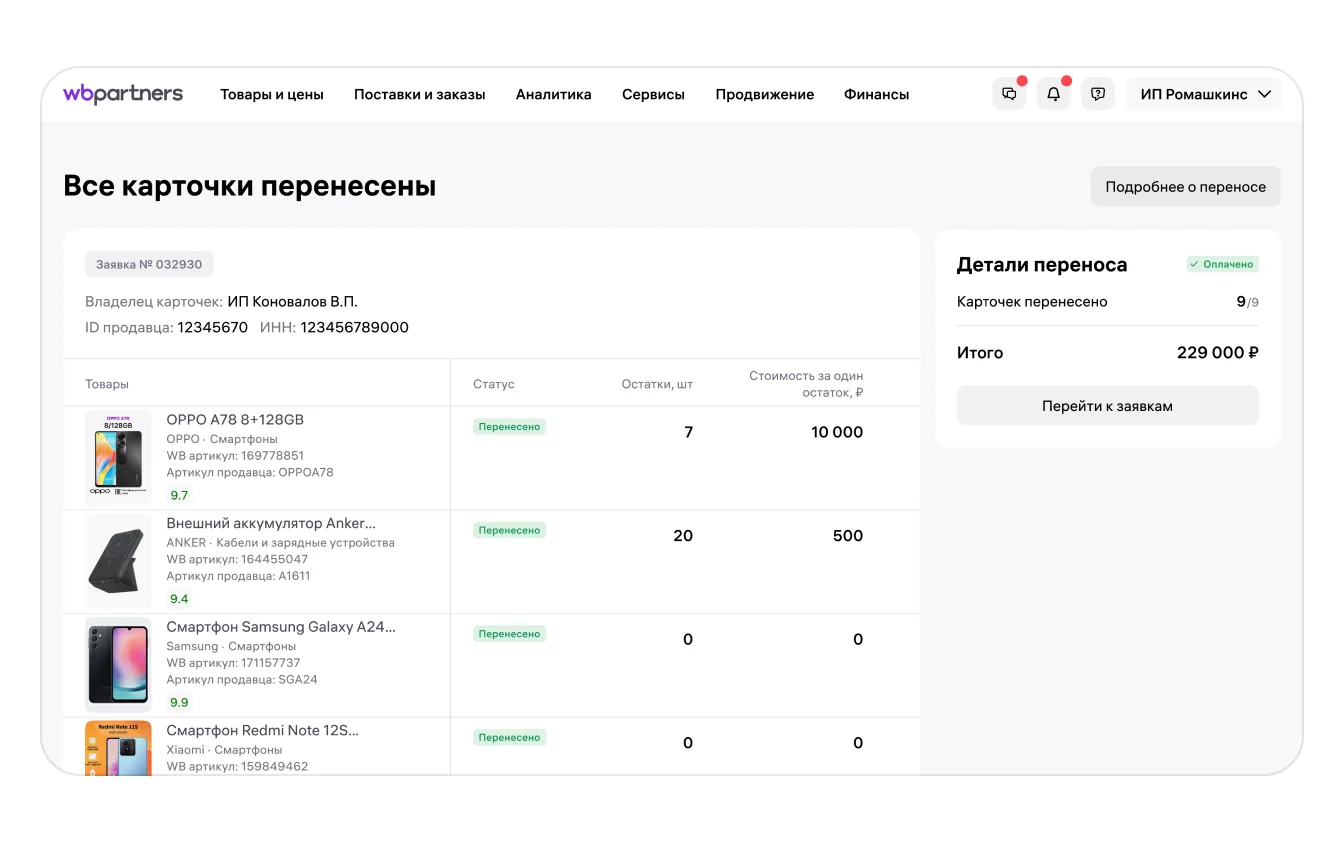Screen dimensions: 1344x842
Task: Open the Смартфон Samsung Galaxy A24 title
Action: tap(281, 627)
